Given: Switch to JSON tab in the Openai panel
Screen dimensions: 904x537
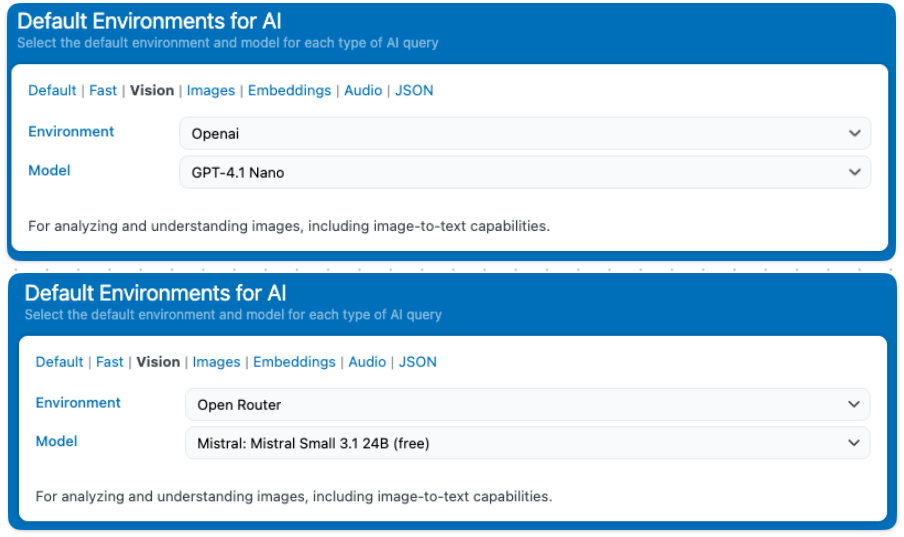Looking at the screenshot, I should 414,90.
